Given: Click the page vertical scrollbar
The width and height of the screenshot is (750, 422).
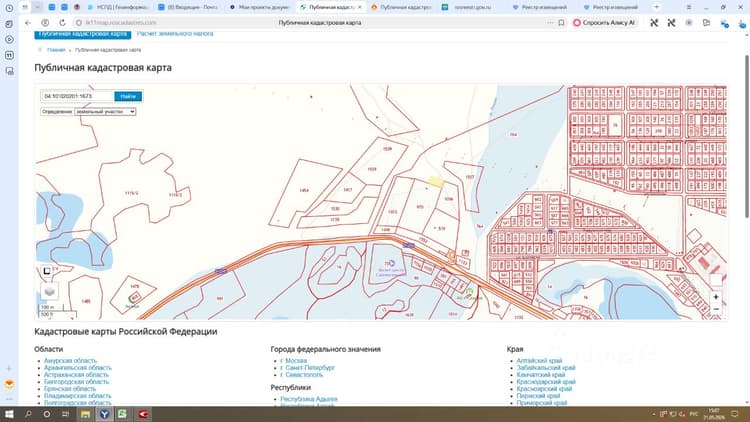Looking at the screenshot, I should click(x=747, y=136).
